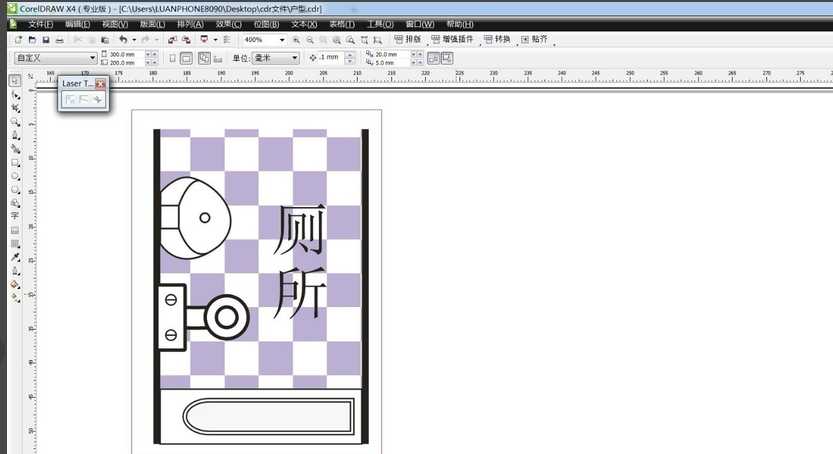Viewport: 833px width, 454px height.
Task: Click the 转换 toolbar button
Action: pyautogui.click(x=497, y=40)
